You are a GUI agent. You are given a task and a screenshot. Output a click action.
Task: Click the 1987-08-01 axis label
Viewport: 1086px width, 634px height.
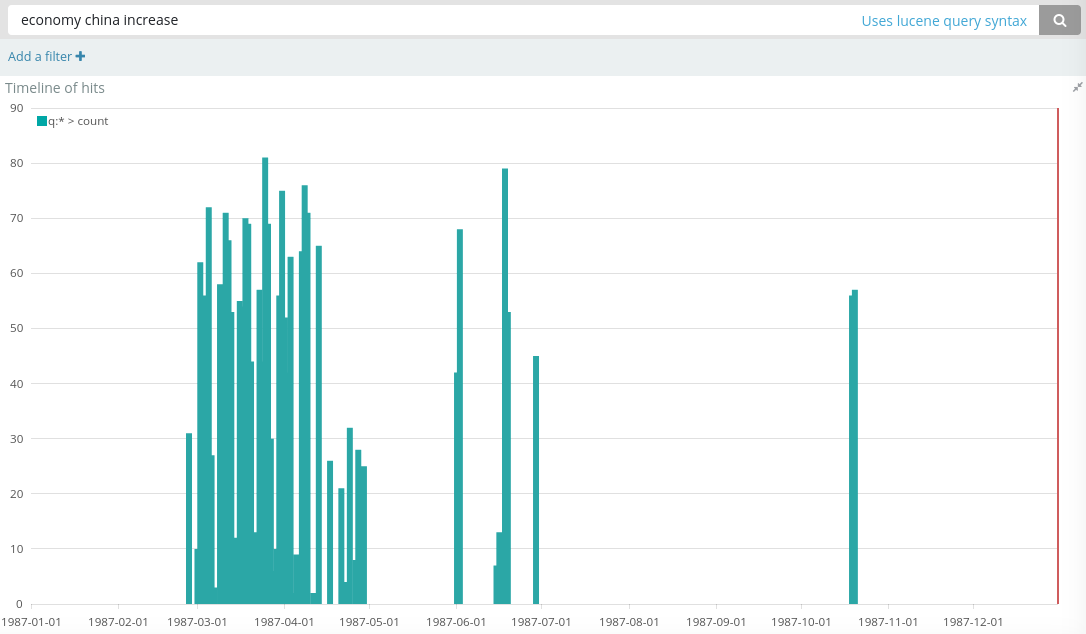point(629,622)
